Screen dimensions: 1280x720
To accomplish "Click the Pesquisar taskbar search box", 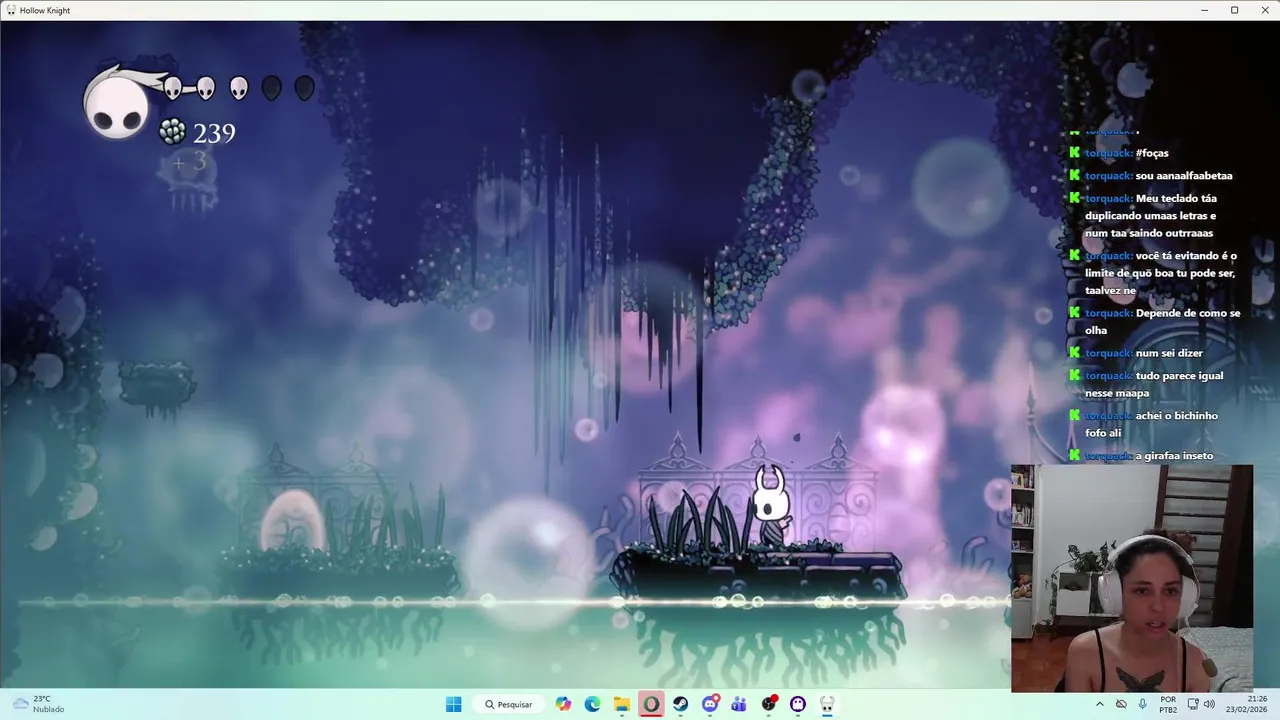I will point(509,704).
